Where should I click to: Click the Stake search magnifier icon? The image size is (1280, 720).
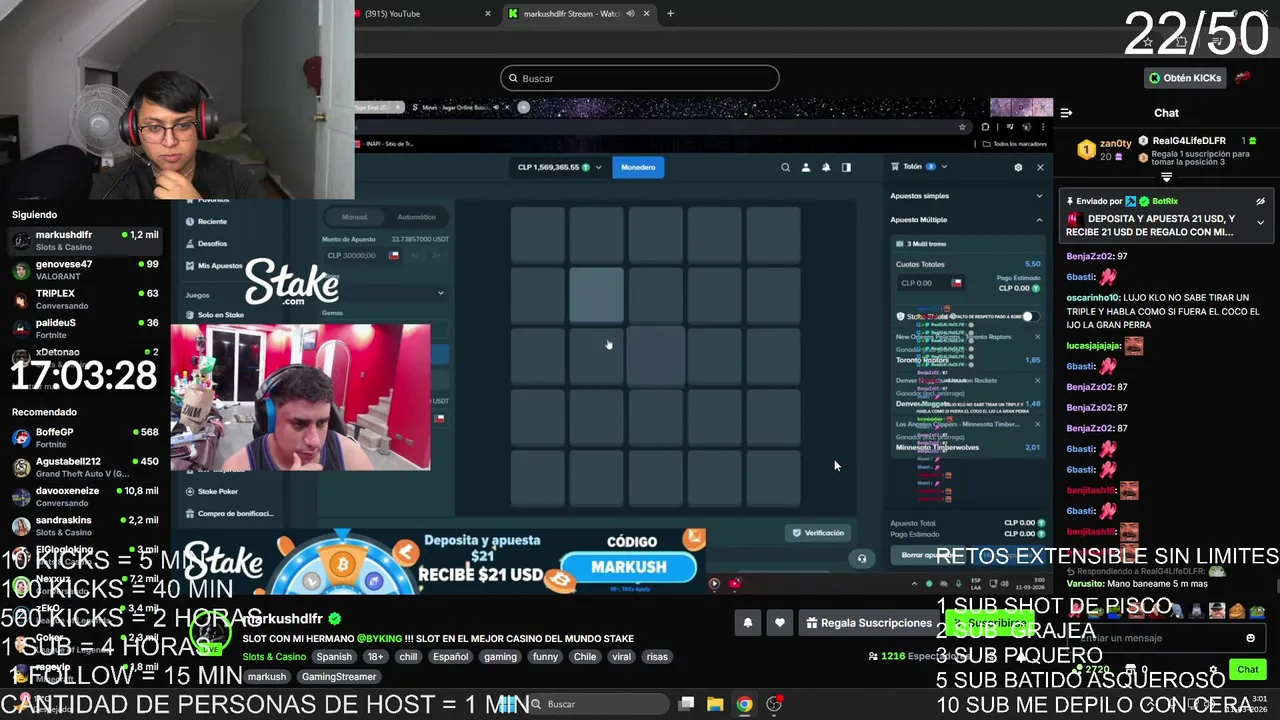[x=785, y=167]
